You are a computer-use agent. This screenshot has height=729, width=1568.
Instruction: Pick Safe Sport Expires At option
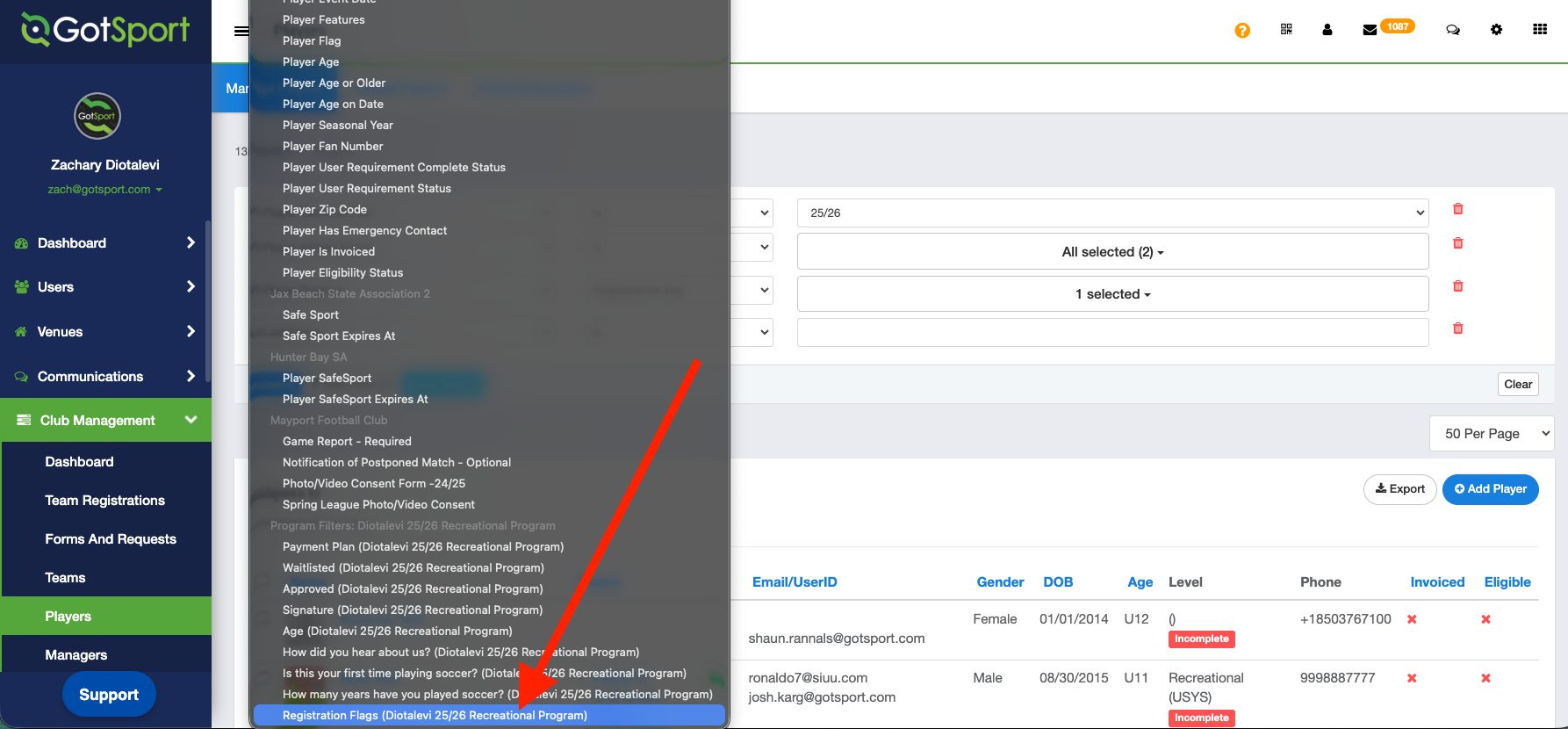tap(339, 336)
